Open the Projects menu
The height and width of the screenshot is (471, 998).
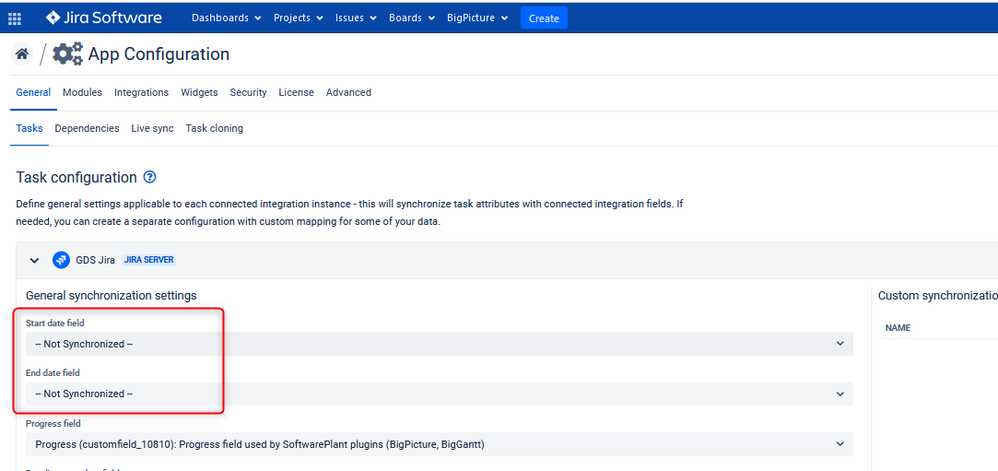pos(299,18)
